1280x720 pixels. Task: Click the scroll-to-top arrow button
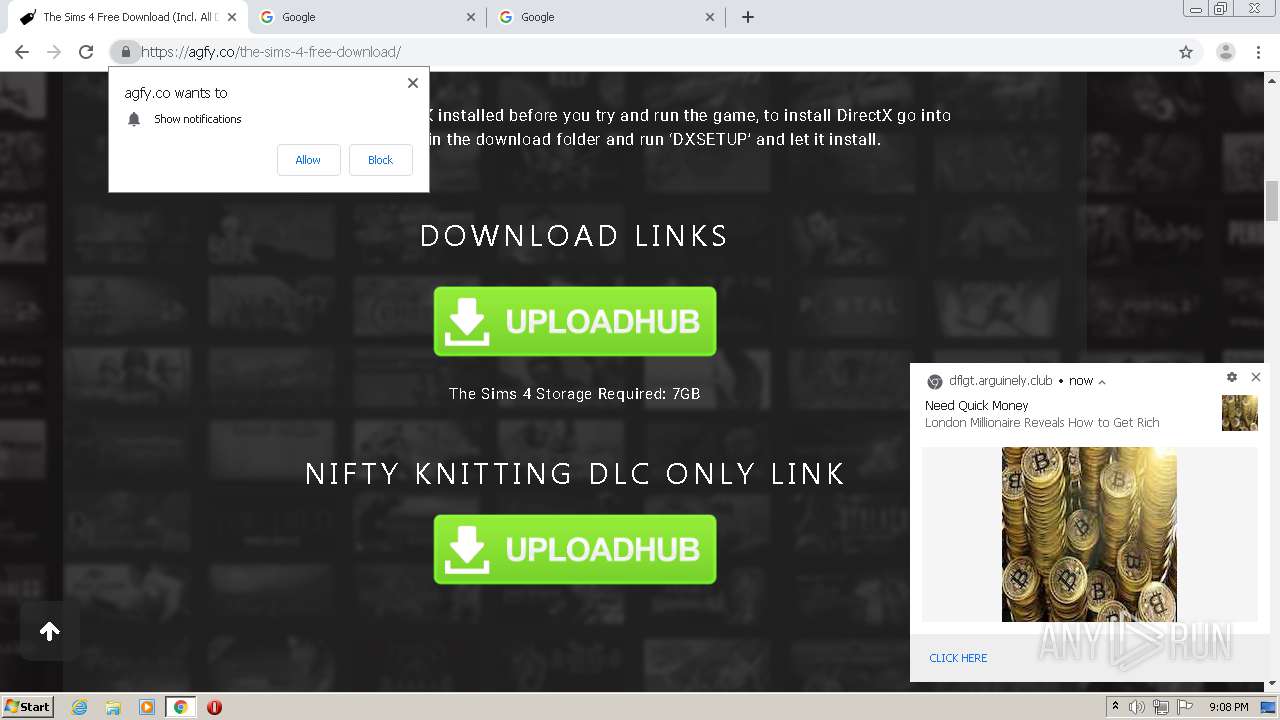[x=50, y=631]
